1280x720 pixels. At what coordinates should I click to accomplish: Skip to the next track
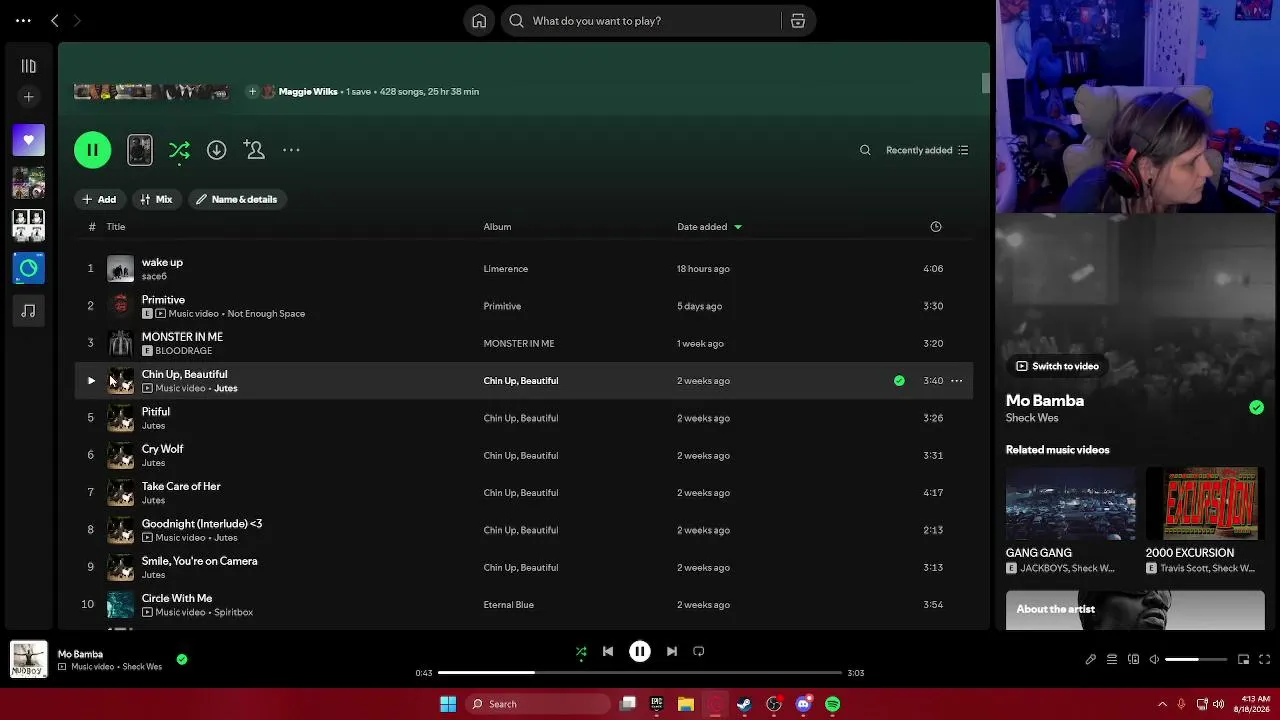pos(672,652)
